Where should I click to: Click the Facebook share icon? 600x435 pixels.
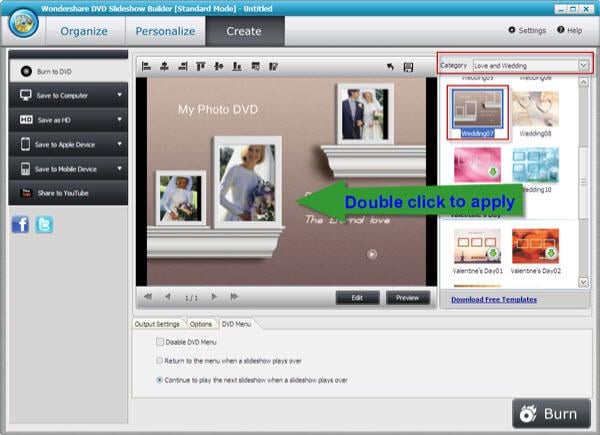(x=20, y=224)
